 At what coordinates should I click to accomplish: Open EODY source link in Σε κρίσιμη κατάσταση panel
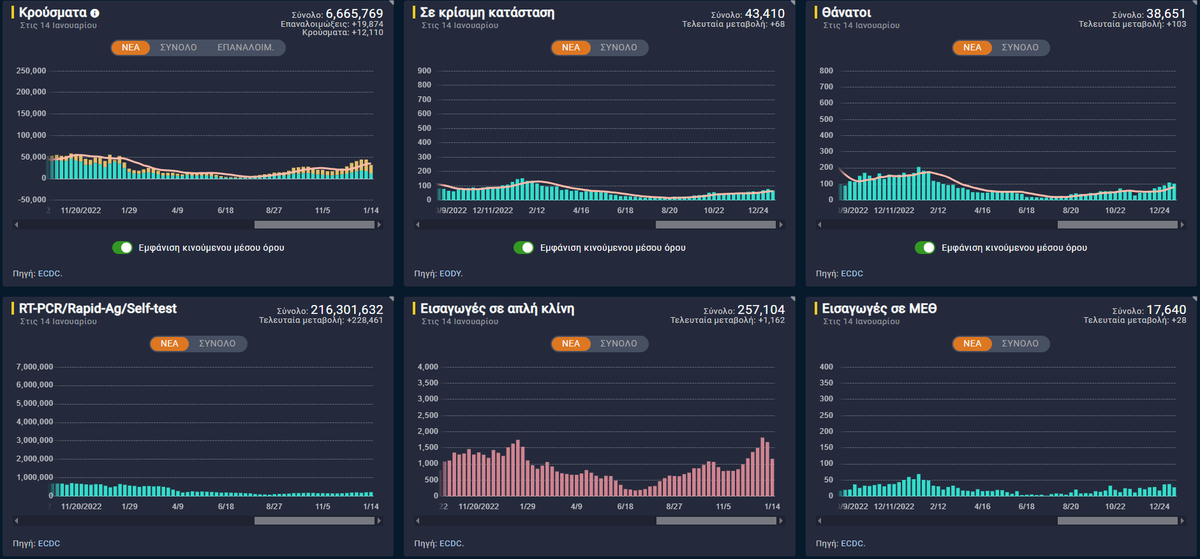pyautogui.click(x=452, y=272)
